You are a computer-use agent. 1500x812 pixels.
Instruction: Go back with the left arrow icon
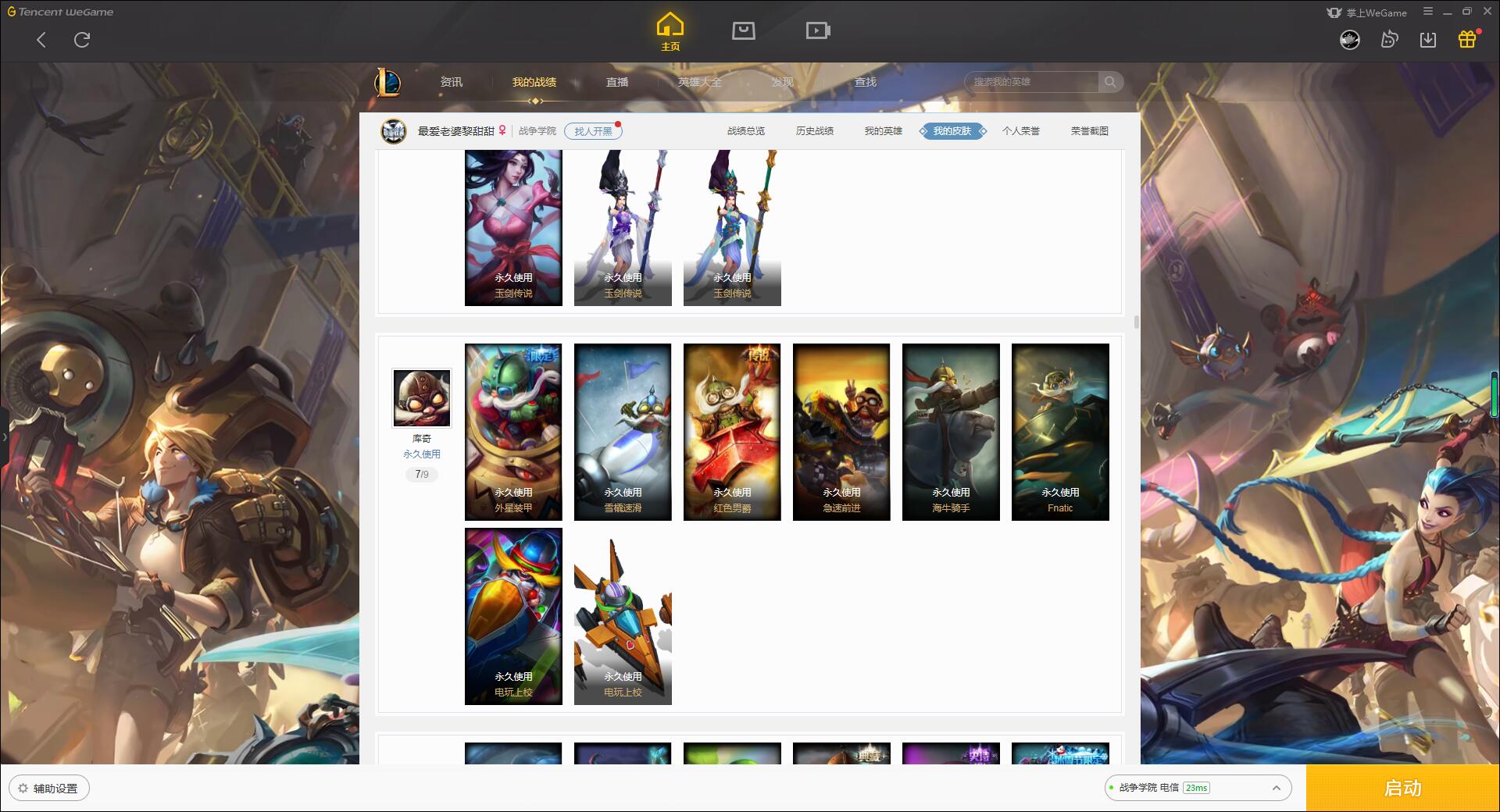click(x=41, y=40)
